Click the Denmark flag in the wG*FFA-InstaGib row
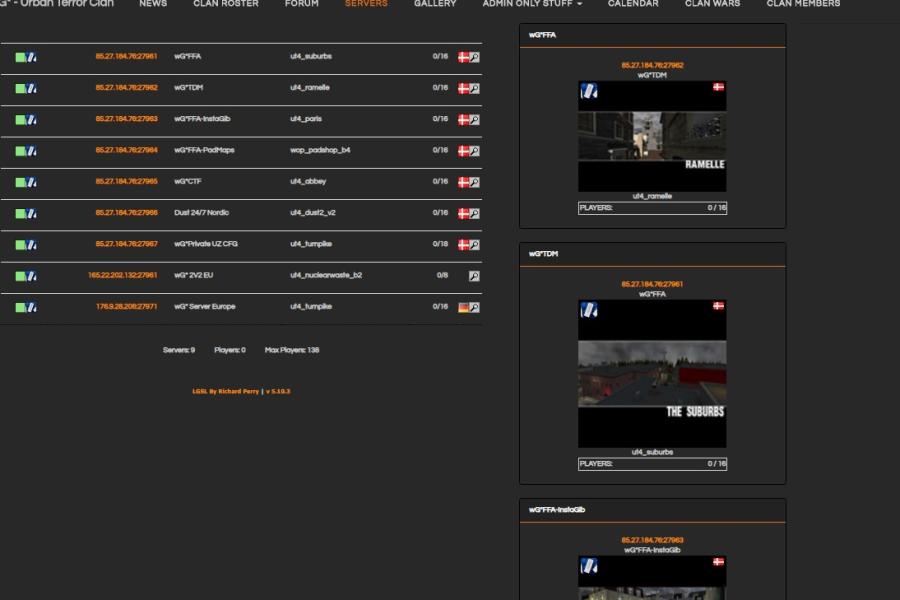The image size is (900, 600). click(x=463, y=119)
